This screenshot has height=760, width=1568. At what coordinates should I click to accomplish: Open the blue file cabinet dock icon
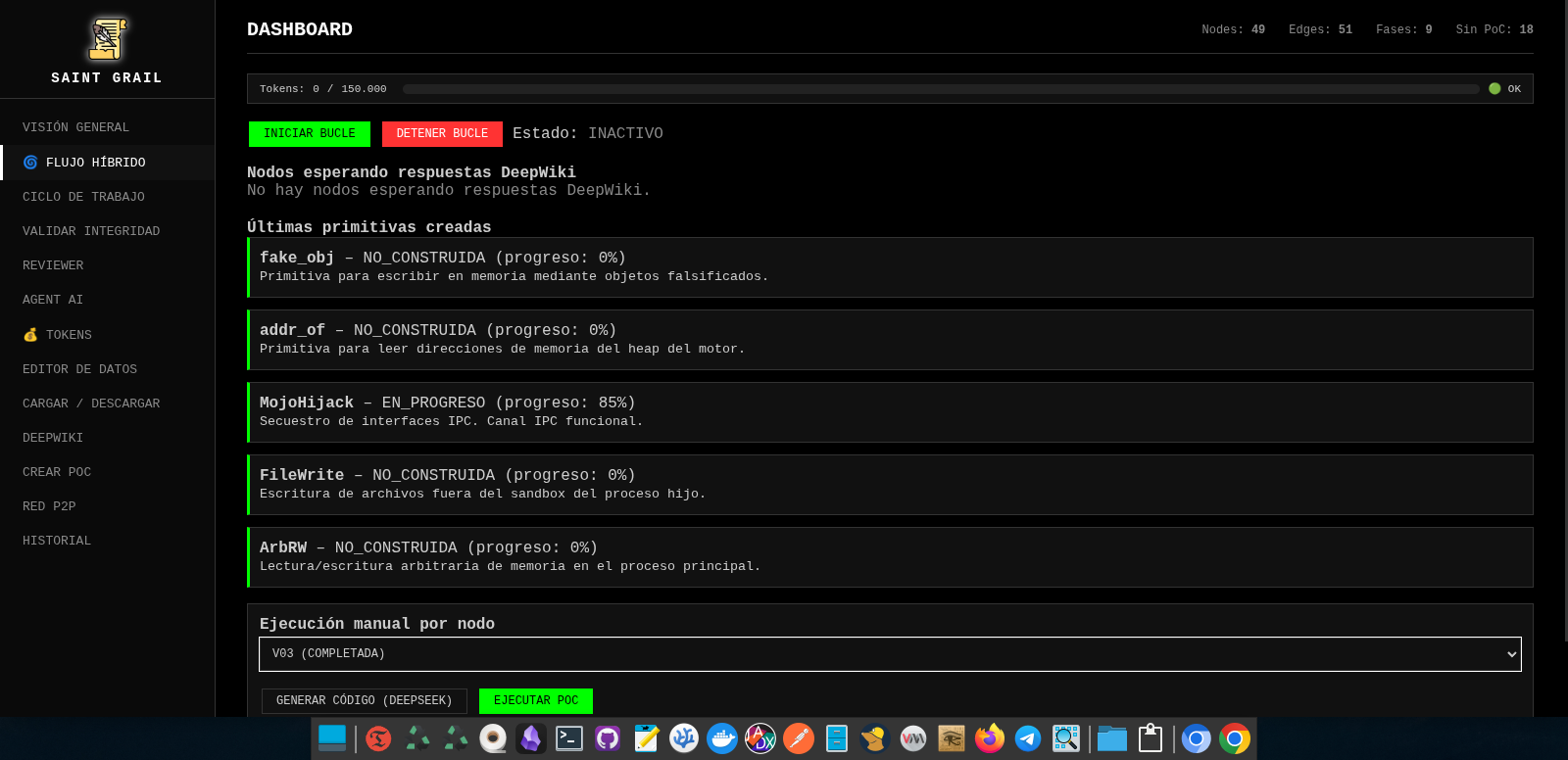click(837, 738)
